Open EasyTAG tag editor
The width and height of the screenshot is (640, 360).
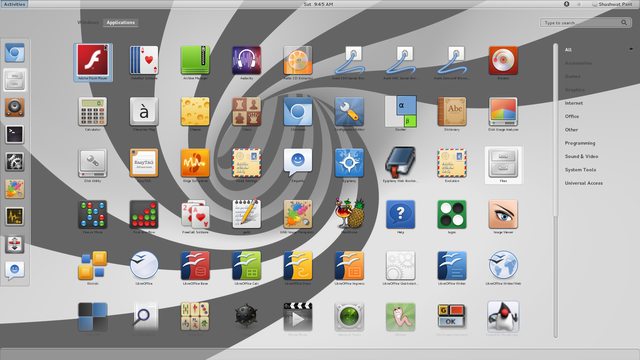(144, 163)
